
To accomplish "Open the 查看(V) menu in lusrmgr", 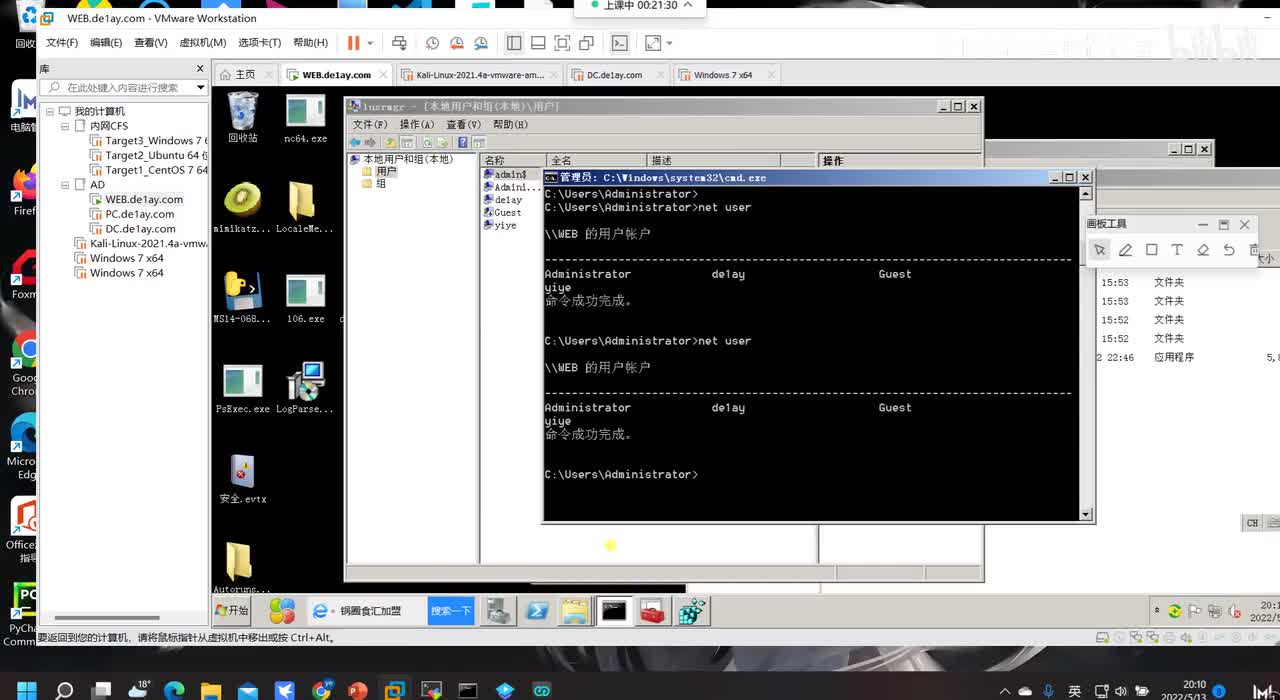I will pyautogui.click(x=463, y=125).
